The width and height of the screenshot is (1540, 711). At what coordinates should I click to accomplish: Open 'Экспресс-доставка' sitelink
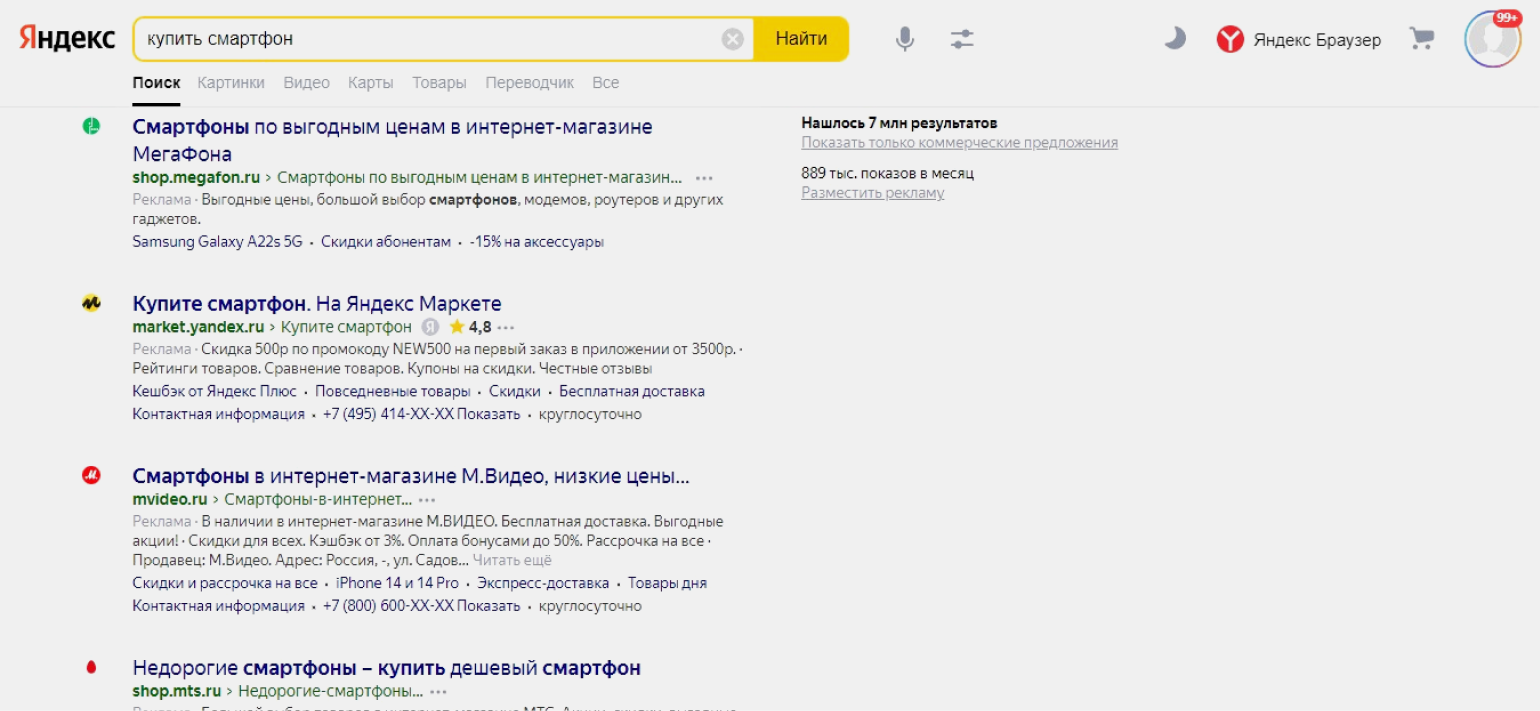[543, 583]
